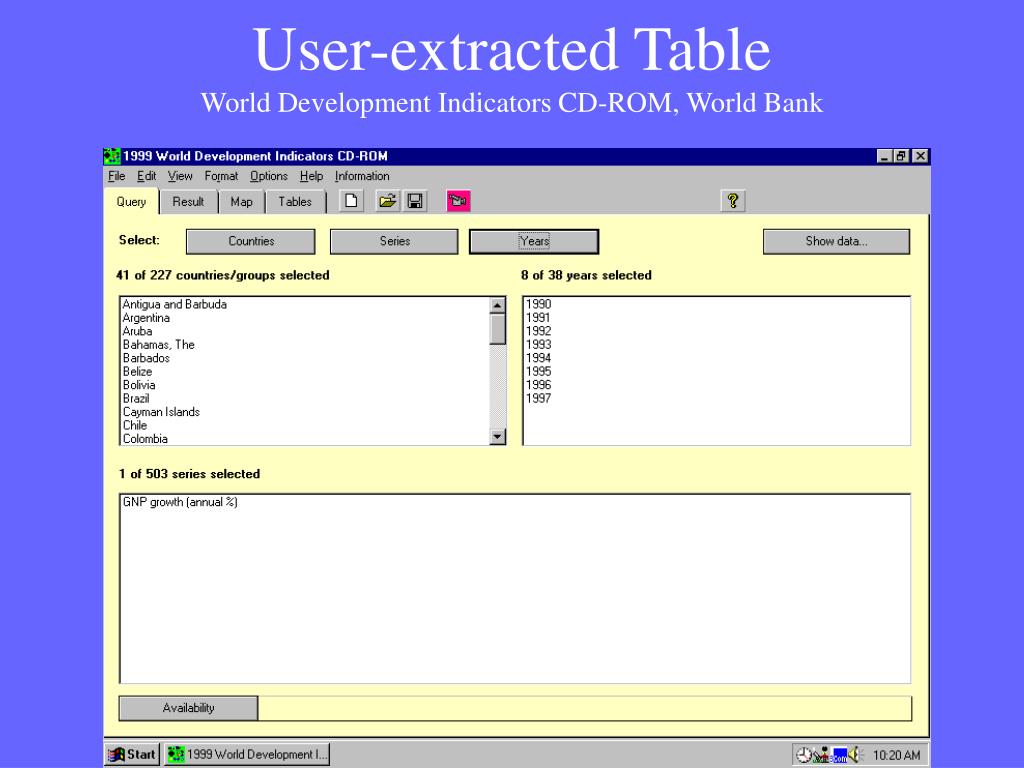Click the New query document icon
Viewport: 1024px width, 768px height.
click(351, 201)
